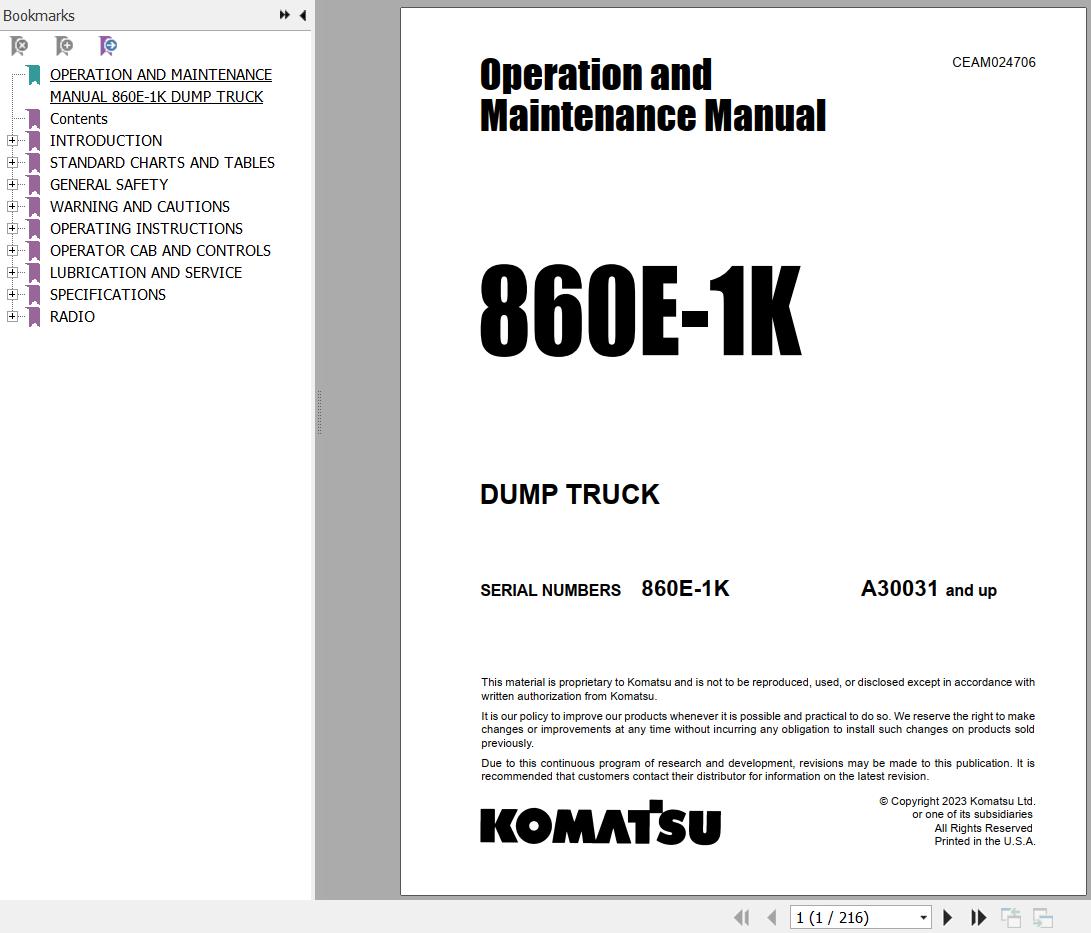Go to the previous page
The image size is (1091, 933).
[x=772, y=918]
